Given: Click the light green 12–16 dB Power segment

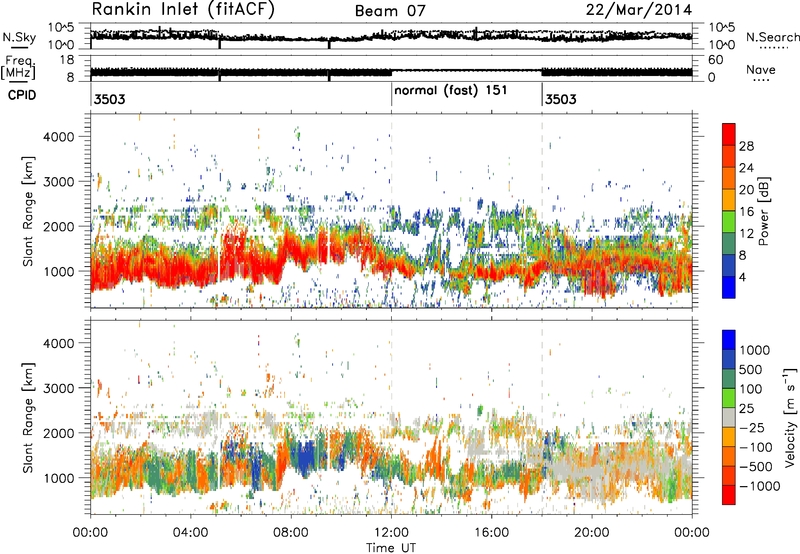Looking at the screenshot, I should 729,222.
